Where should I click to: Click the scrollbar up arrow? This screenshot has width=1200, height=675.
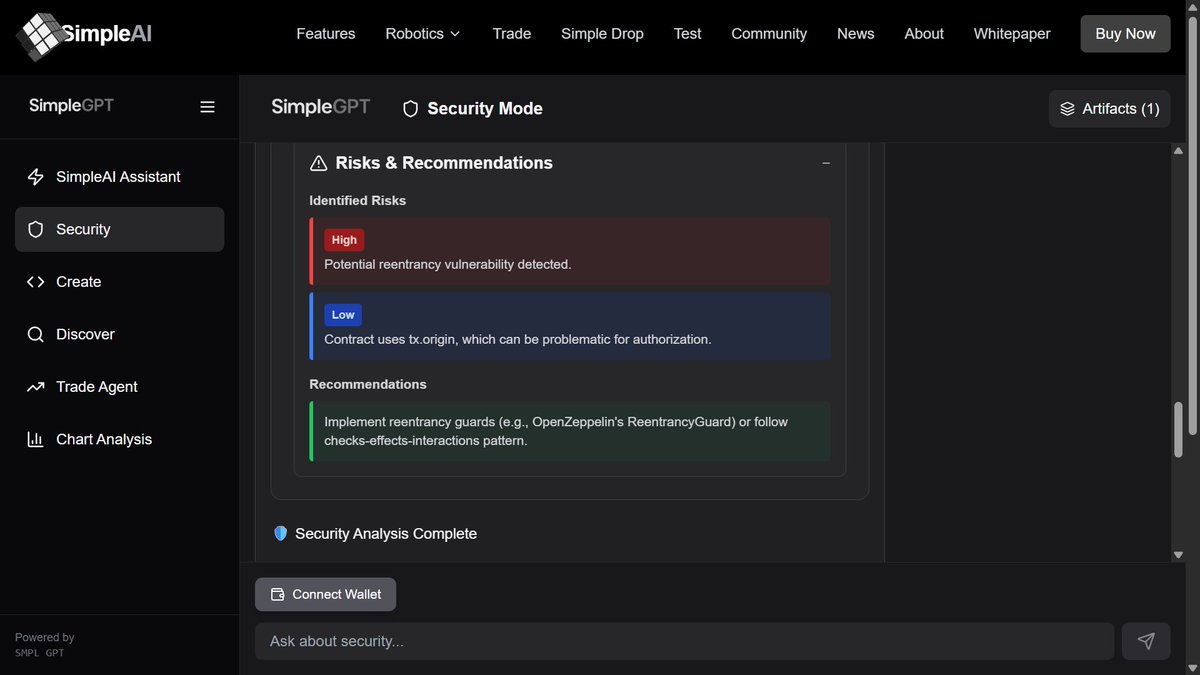[x=1178, y=151]
